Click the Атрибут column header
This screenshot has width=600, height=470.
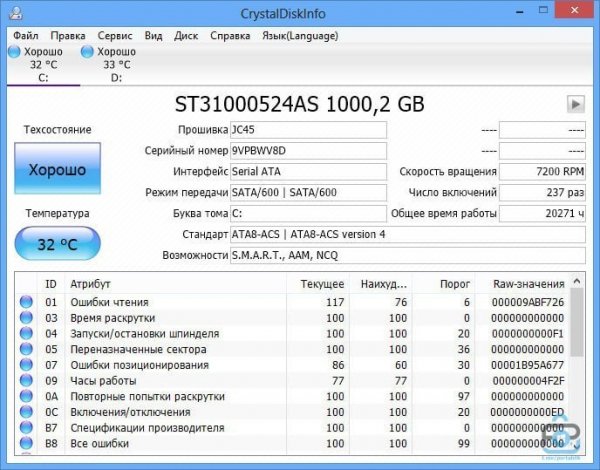(x=176, y=284)
